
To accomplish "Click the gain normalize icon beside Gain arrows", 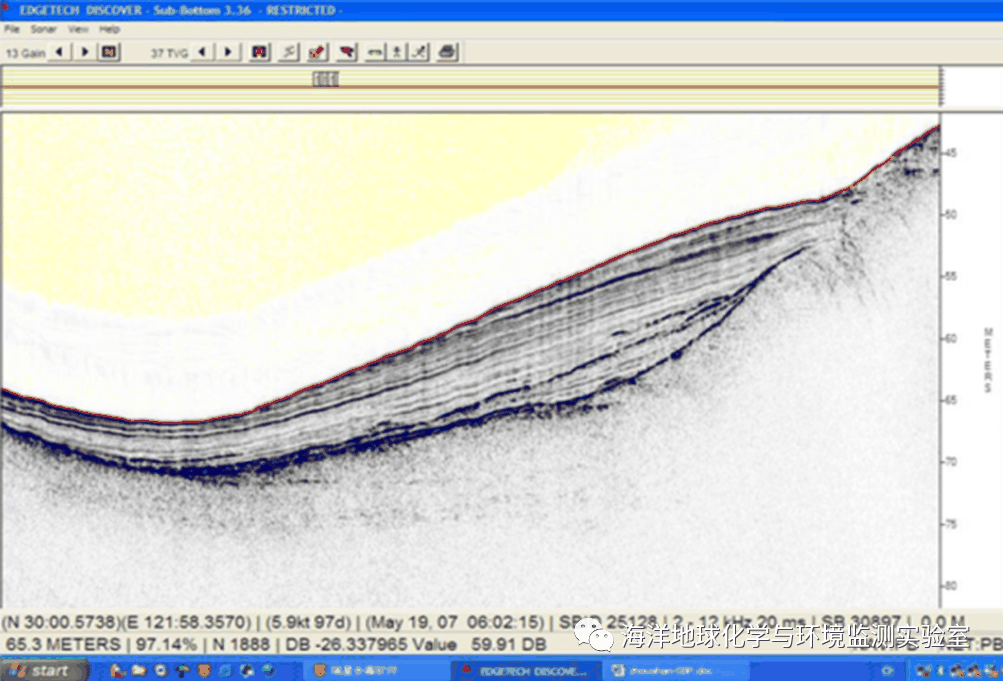I will click(x=109, y=51).
